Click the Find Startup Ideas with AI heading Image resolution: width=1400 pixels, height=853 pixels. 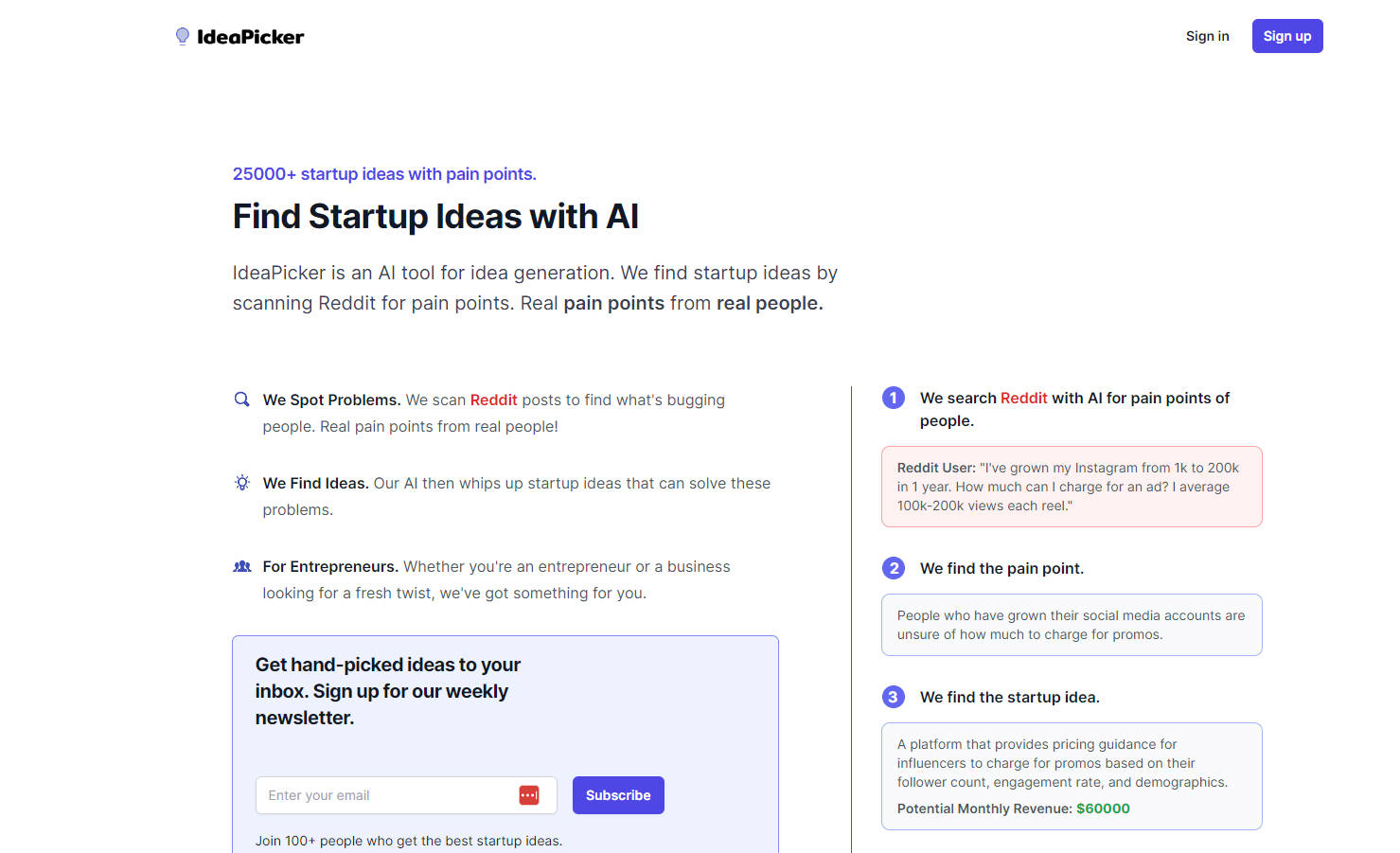[435, 217]
